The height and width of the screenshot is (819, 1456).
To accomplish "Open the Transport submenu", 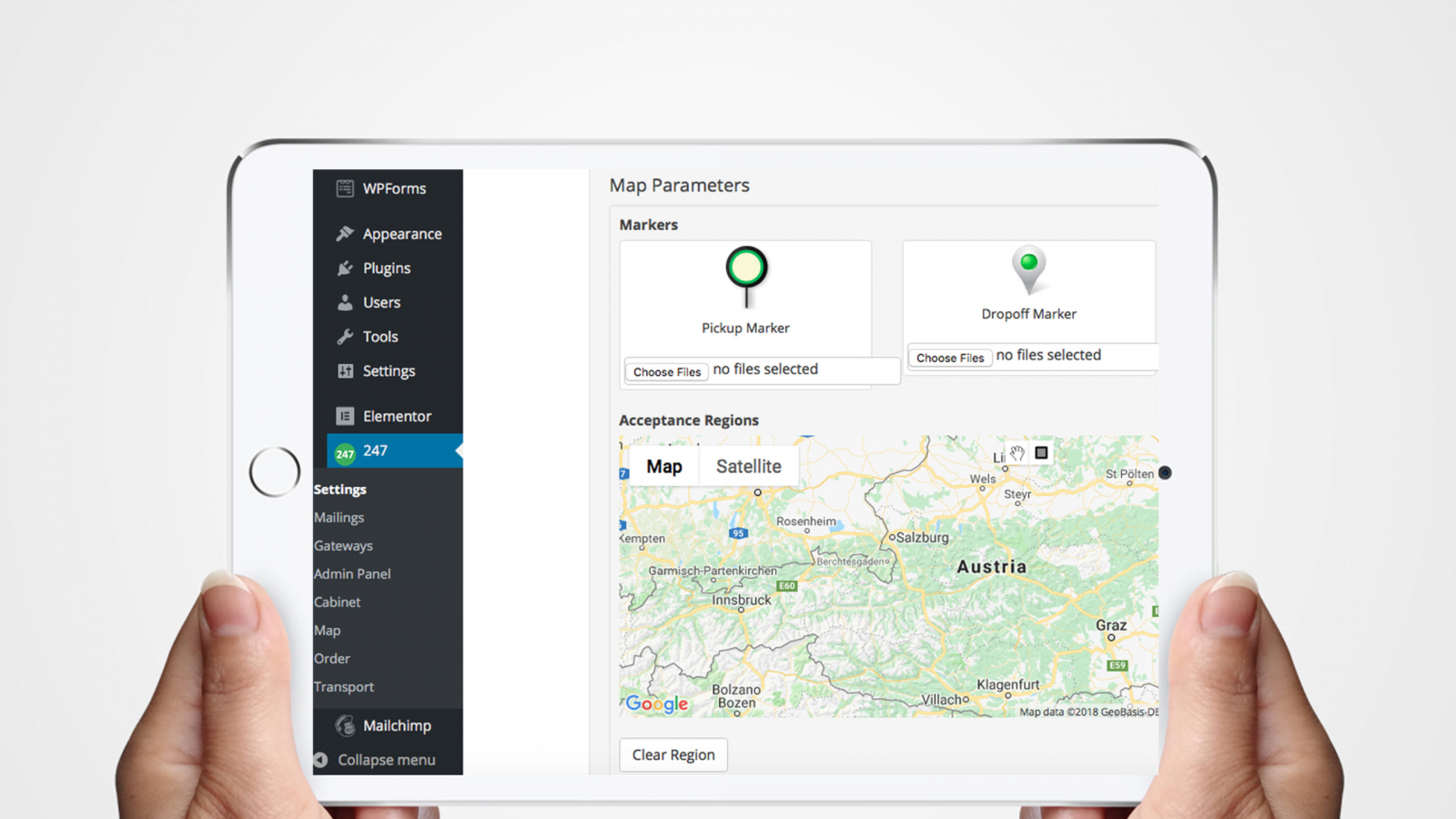I will coord(343,687).
